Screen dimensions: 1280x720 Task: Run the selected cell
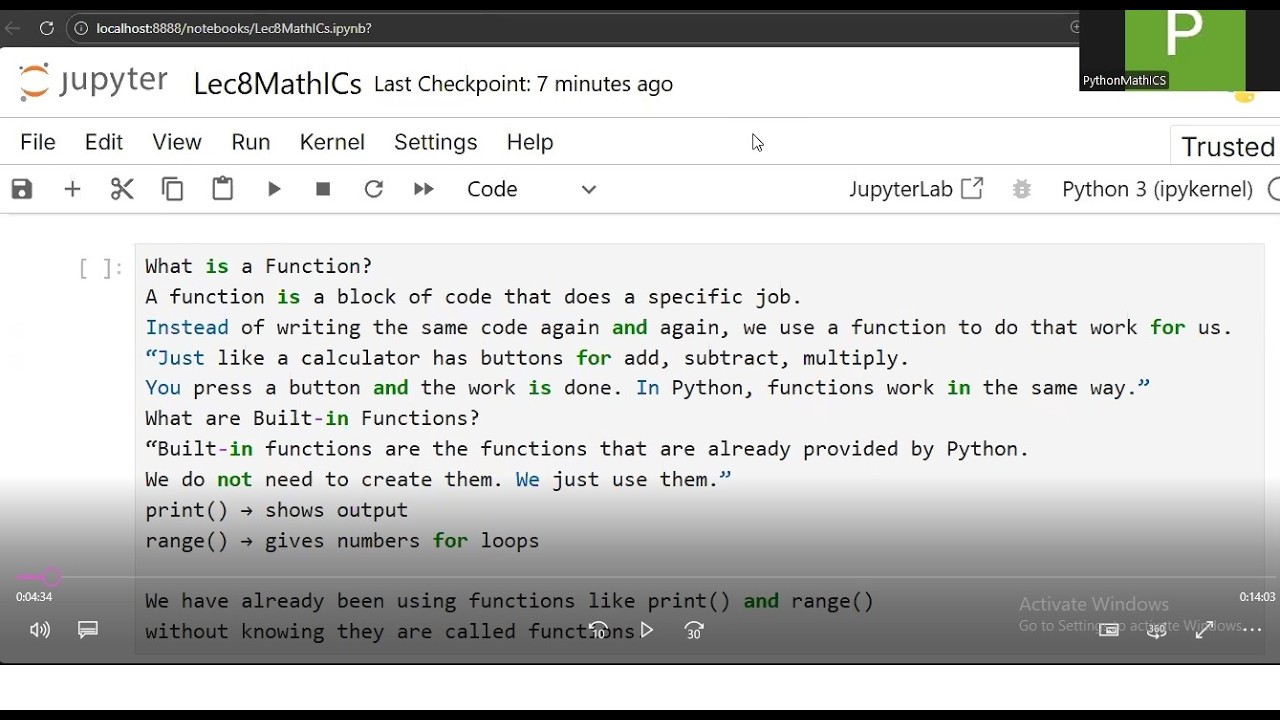[x=274, y=189]
